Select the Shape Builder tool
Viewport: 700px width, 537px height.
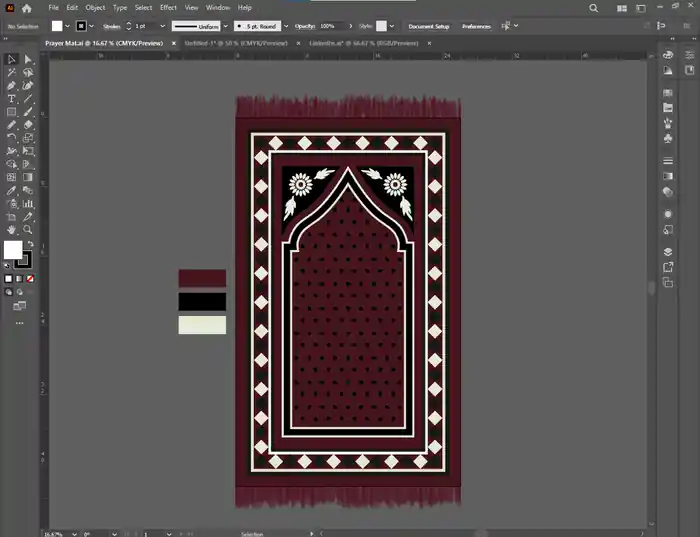(x=12, y=164)
